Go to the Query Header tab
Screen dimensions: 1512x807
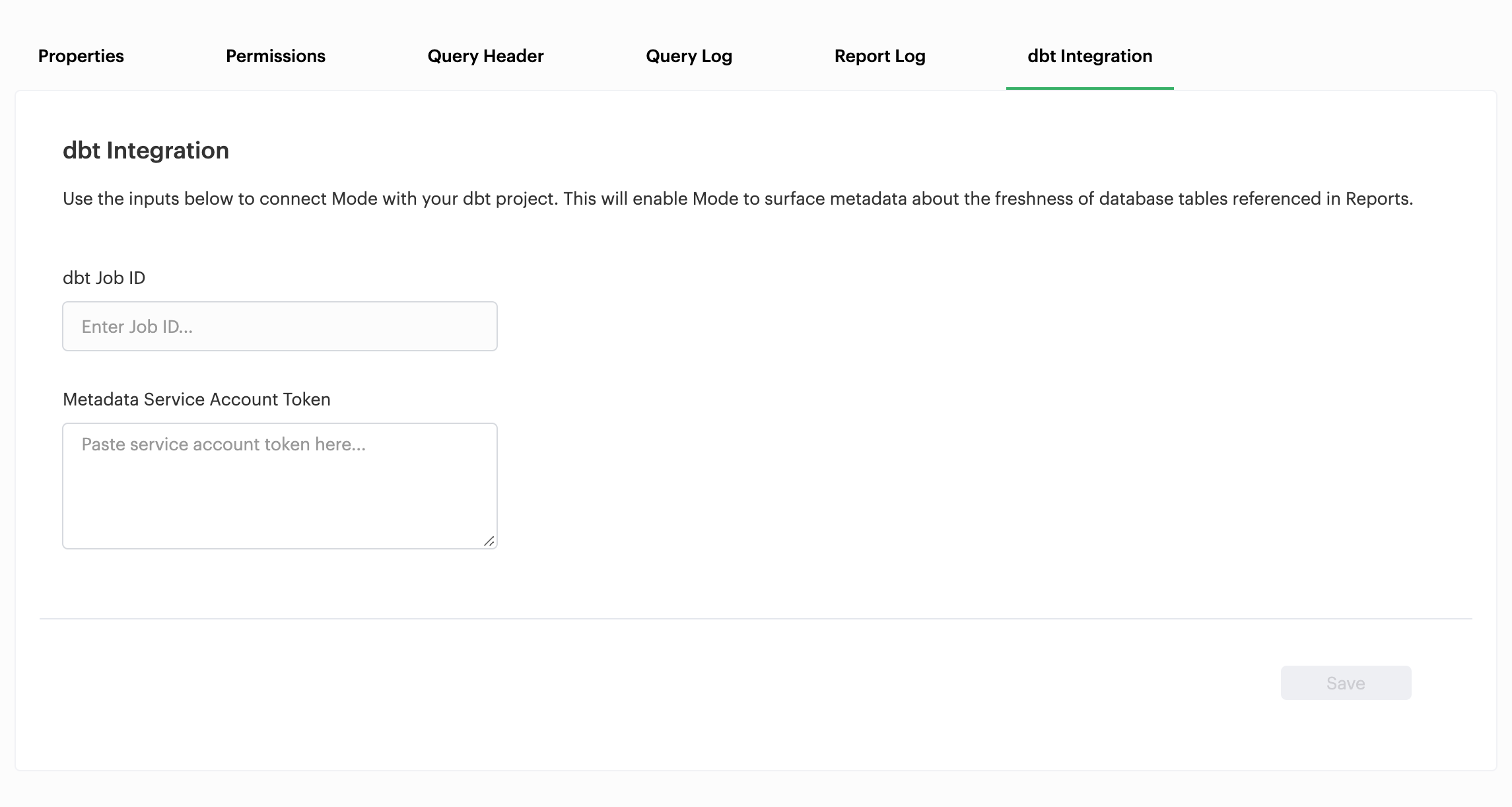pyautogui.click(x=485, y=56)
